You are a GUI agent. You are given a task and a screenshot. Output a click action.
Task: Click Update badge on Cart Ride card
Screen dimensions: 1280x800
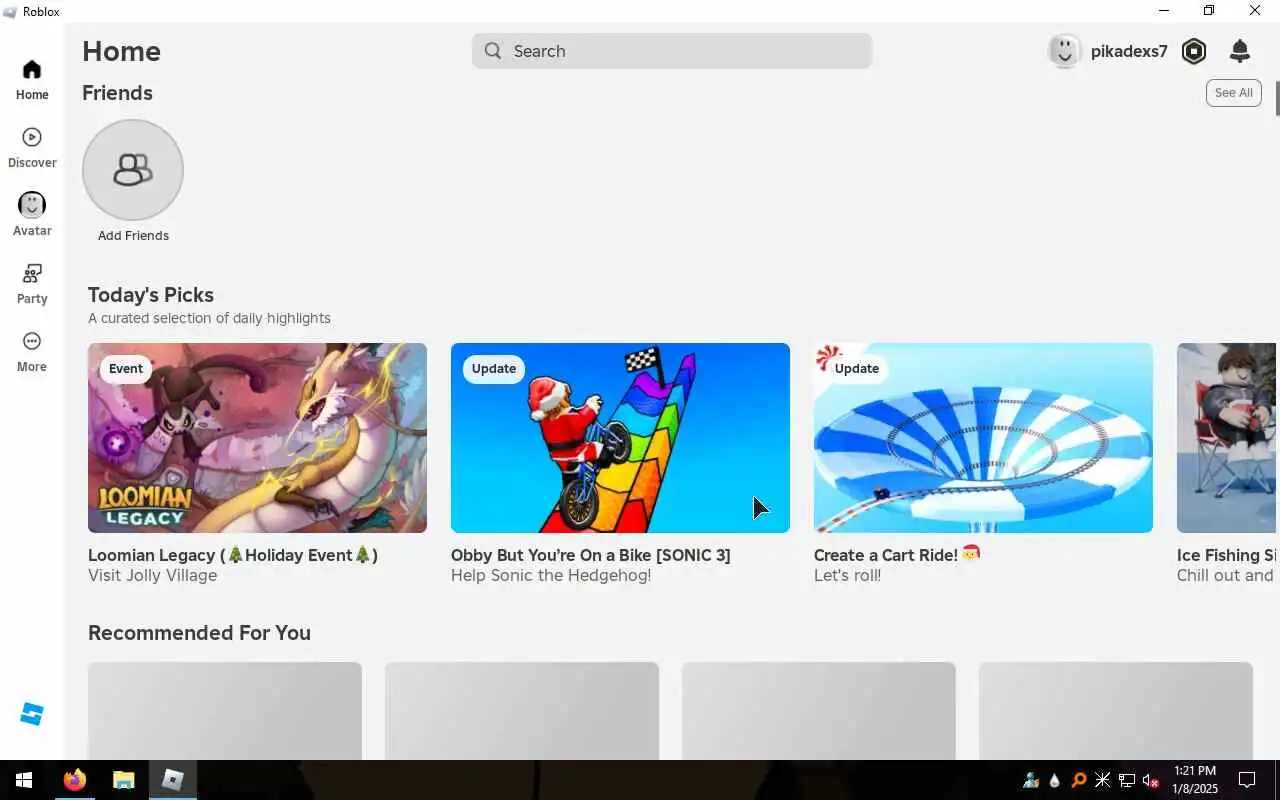tap(857, 369)
